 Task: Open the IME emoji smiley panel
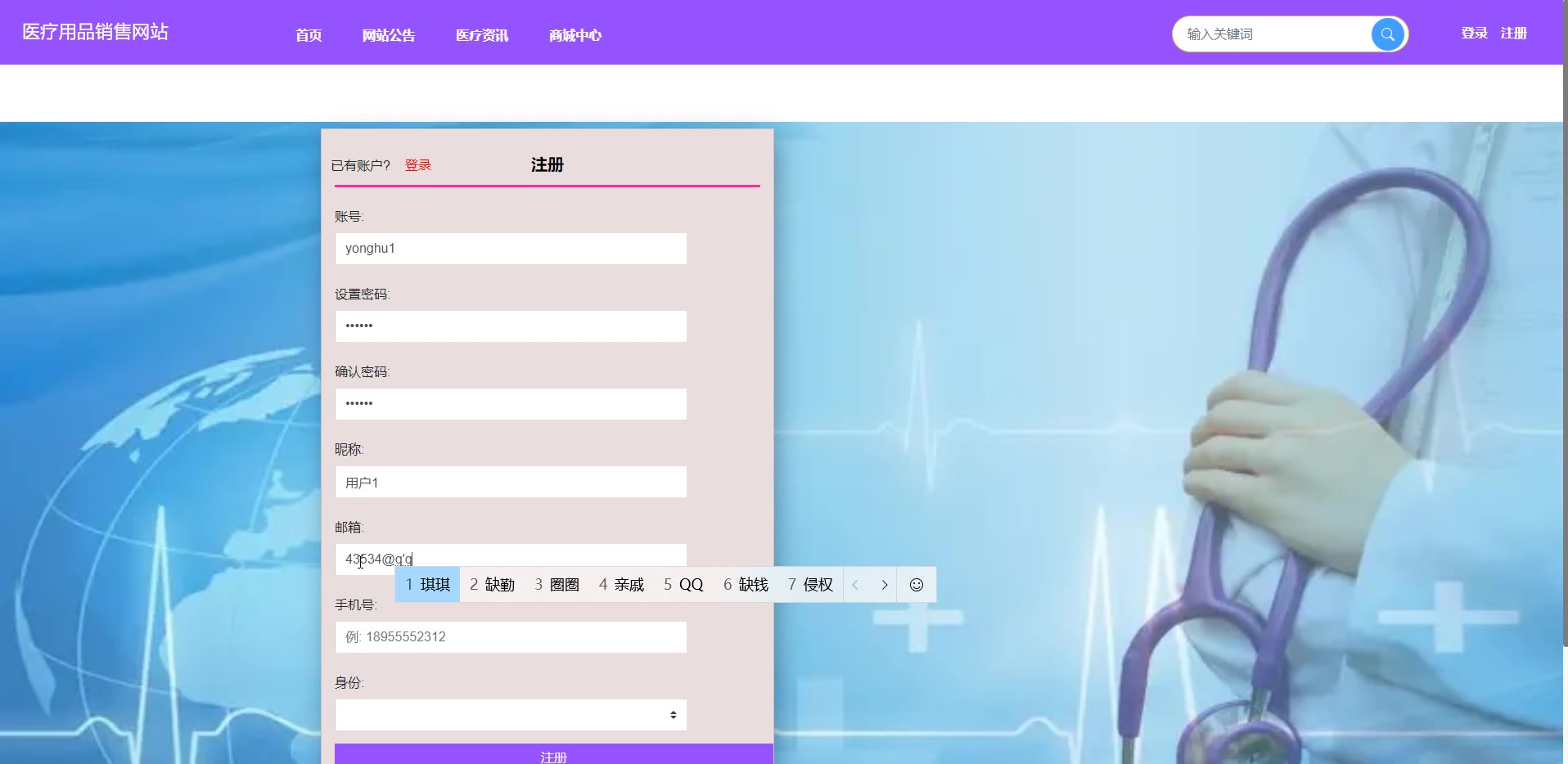[x=917, y=585]
